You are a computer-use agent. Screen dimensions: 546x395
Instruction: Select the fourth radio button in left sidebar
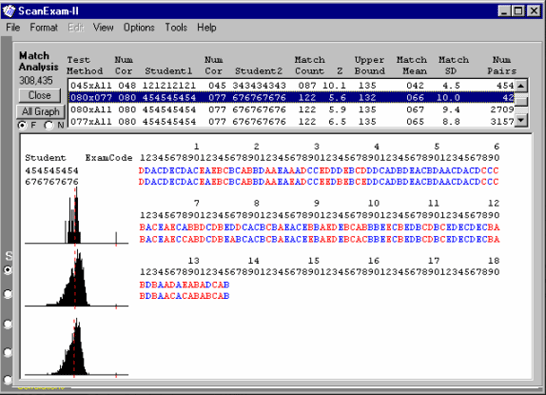[x=8, y=352]
